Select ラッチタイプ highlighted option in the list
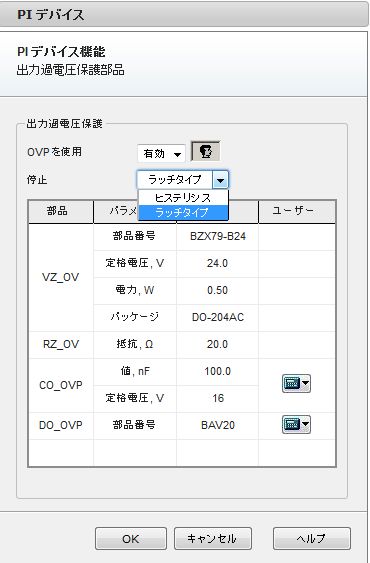Image resolution: width=370 pixels, height=563 pixels. tap(183, 213)
